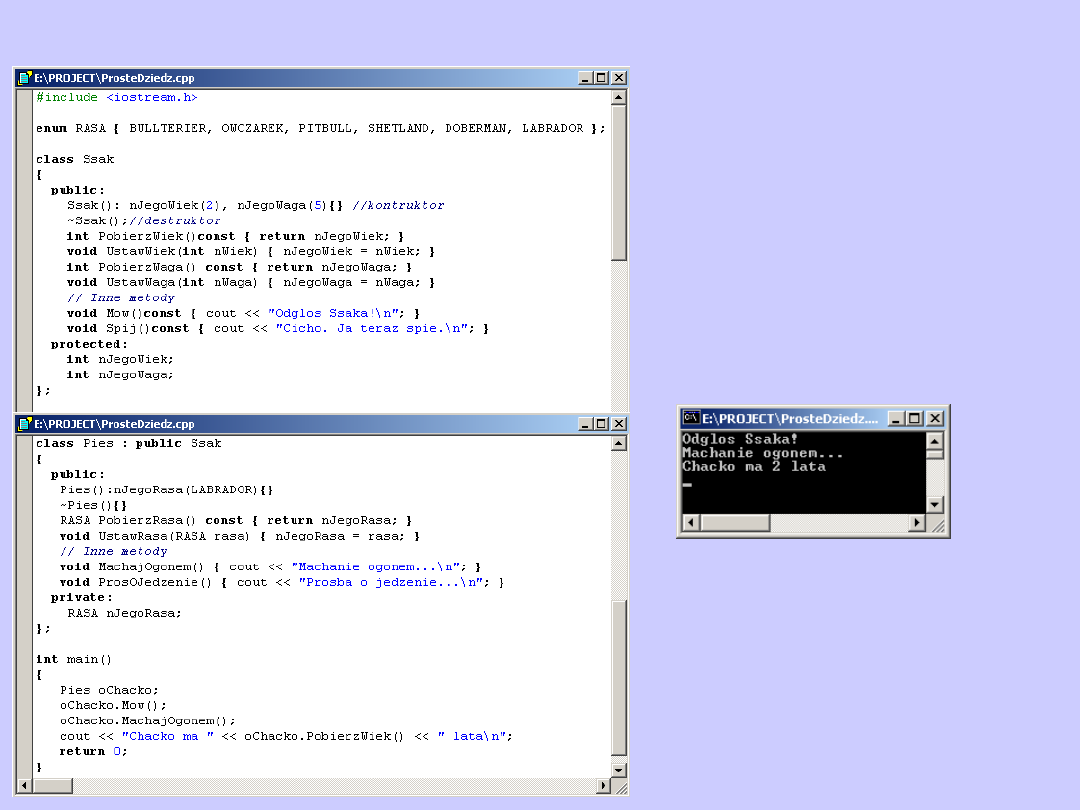Click the 'void ProsOJedzenie()' line

point(282,582)
